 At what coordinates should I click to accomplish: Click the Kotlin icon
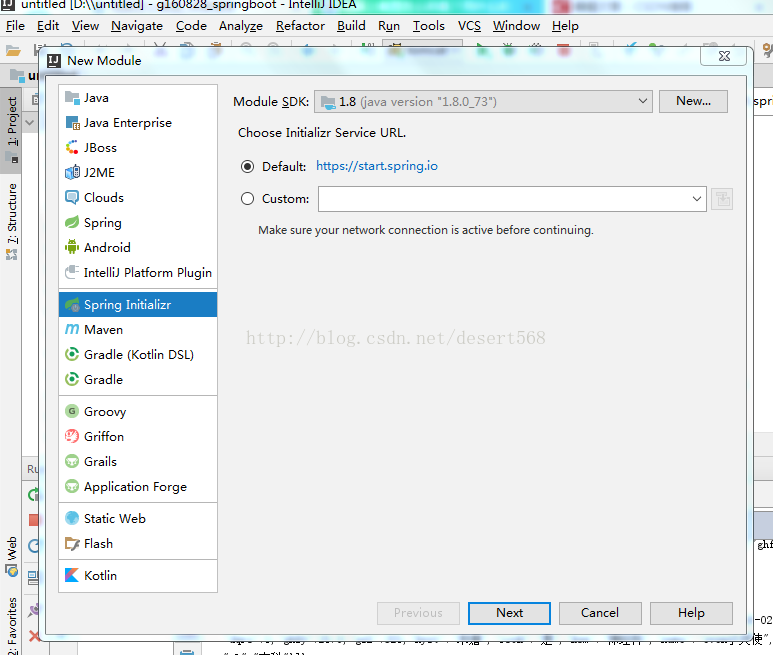[x=72, y=575]
